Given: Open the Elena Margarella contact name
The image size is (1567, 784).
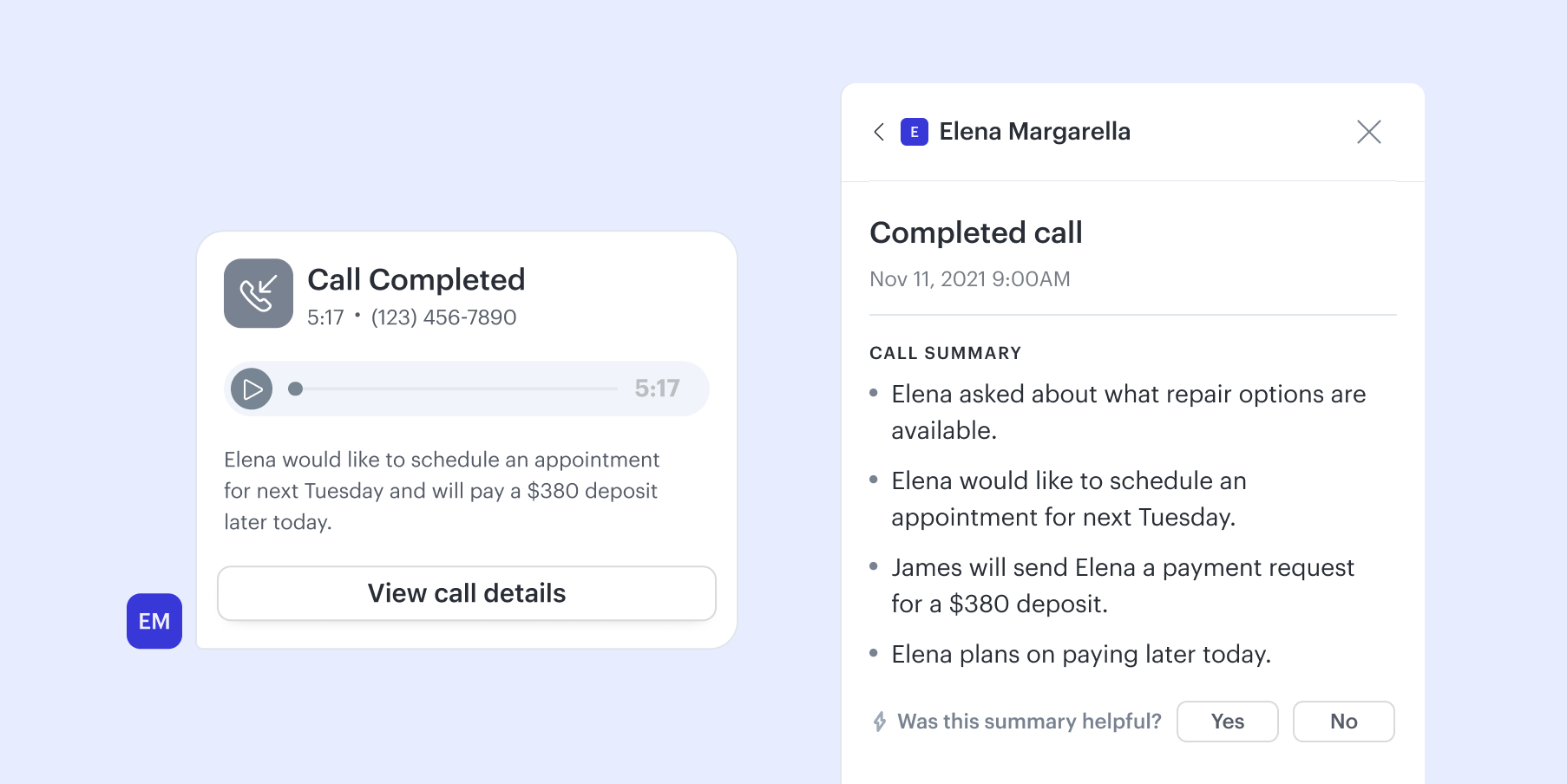Looking at the screenshot, I should (1034, 132).
